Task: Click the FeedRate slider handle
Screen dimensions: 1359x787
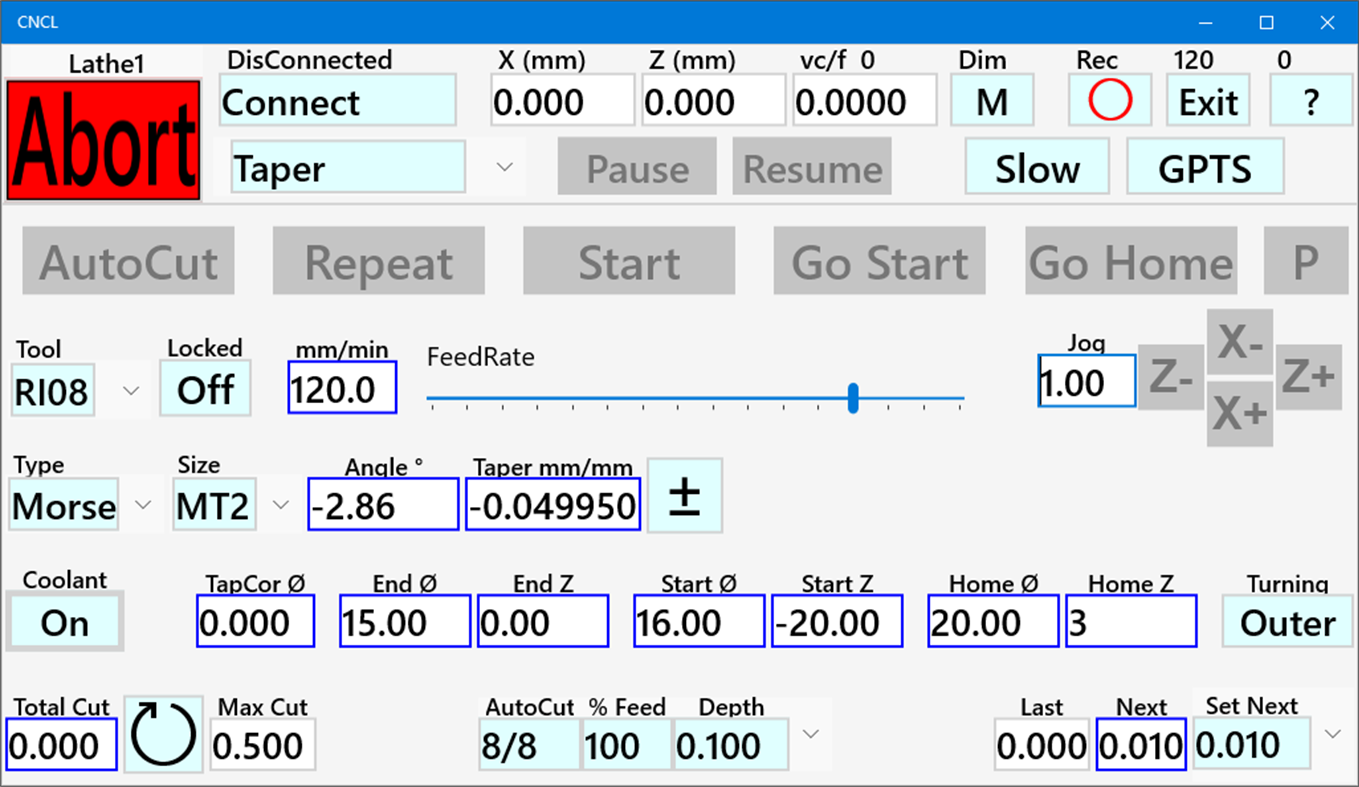Action: pyautogui.click(x=853, y=399)
